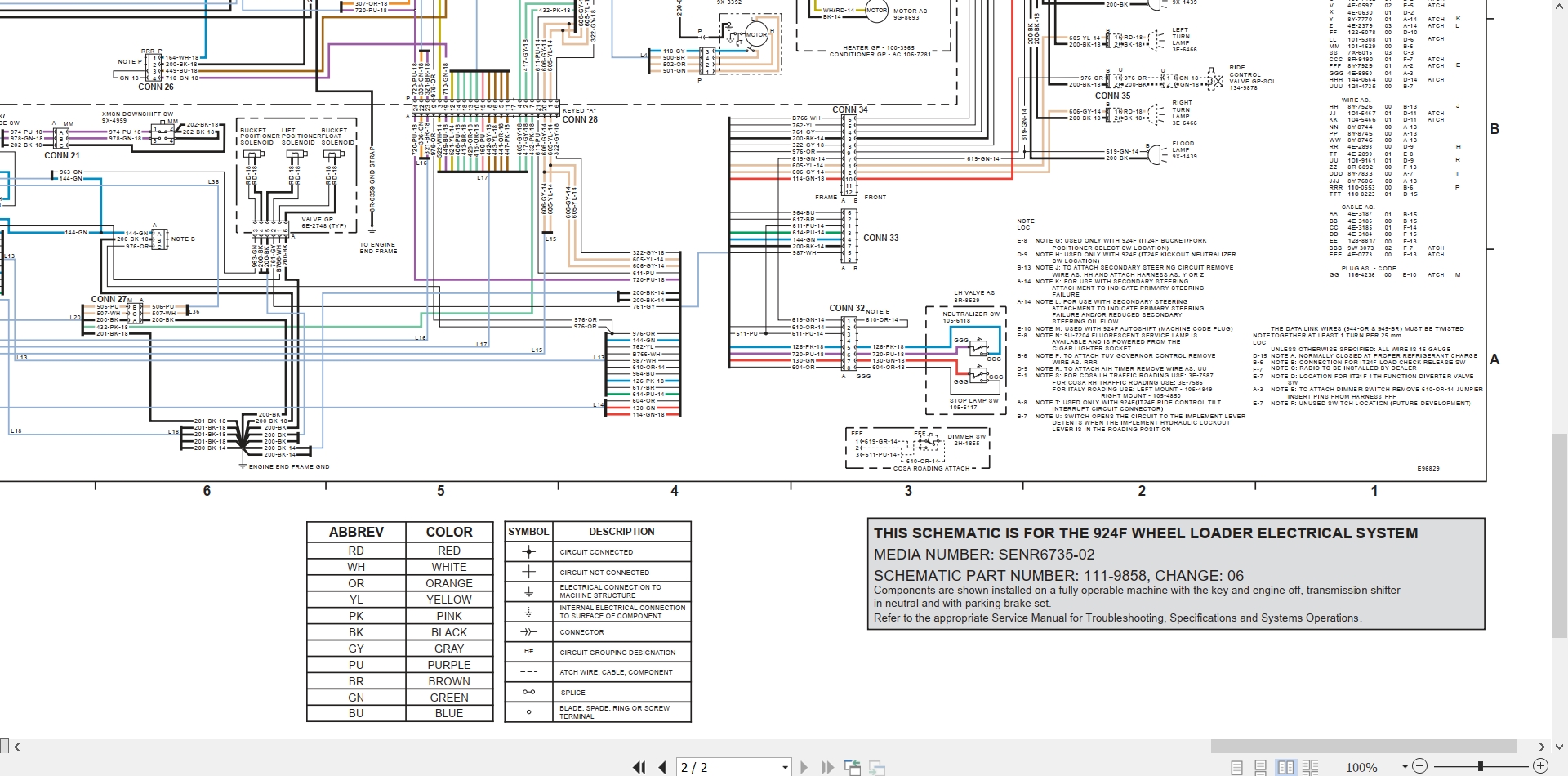Screen dimensions: 1568x776
Task: Switch to single page view
Action: pyautogui.click(x=1236, y=767)
